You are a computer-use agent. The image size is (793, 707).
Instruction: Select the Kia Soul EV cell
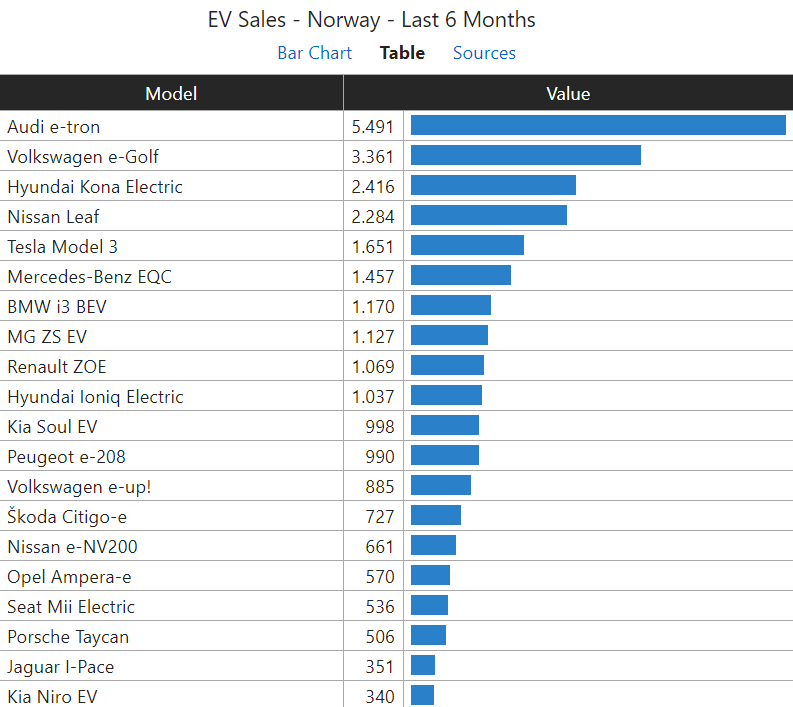pyautogui.click(x=171, y=426)
